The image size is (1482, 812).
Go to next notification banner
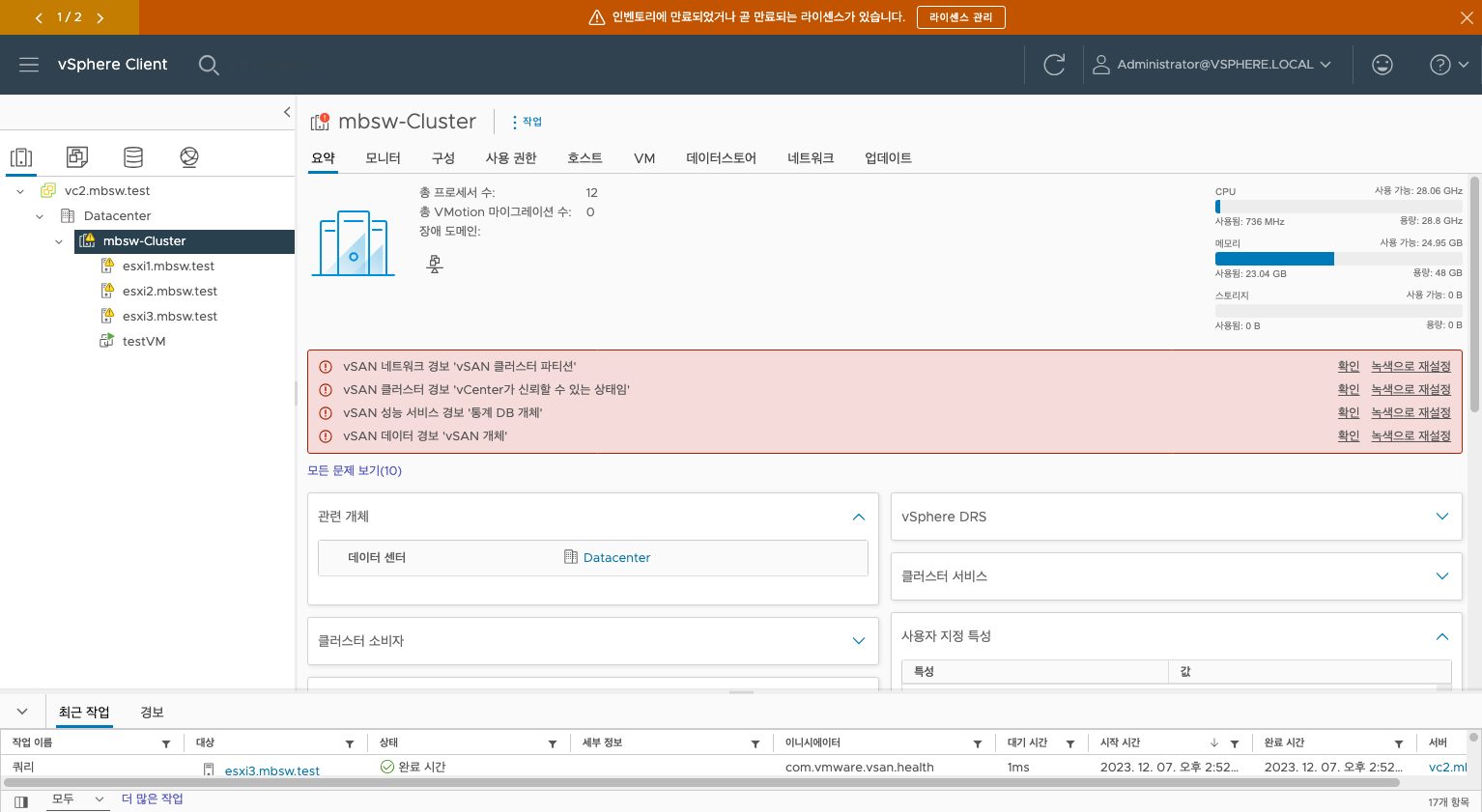pyautogui.click(x=100, y=17)
